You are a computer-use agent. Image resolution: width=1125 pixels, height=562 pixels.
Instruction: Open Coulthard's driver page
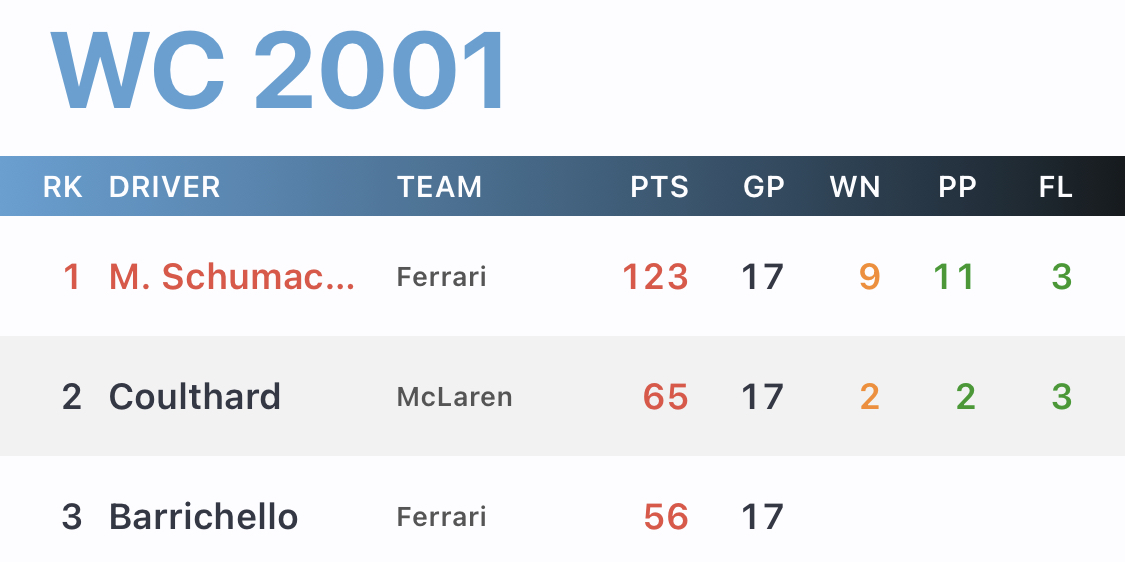click(194, 396)
